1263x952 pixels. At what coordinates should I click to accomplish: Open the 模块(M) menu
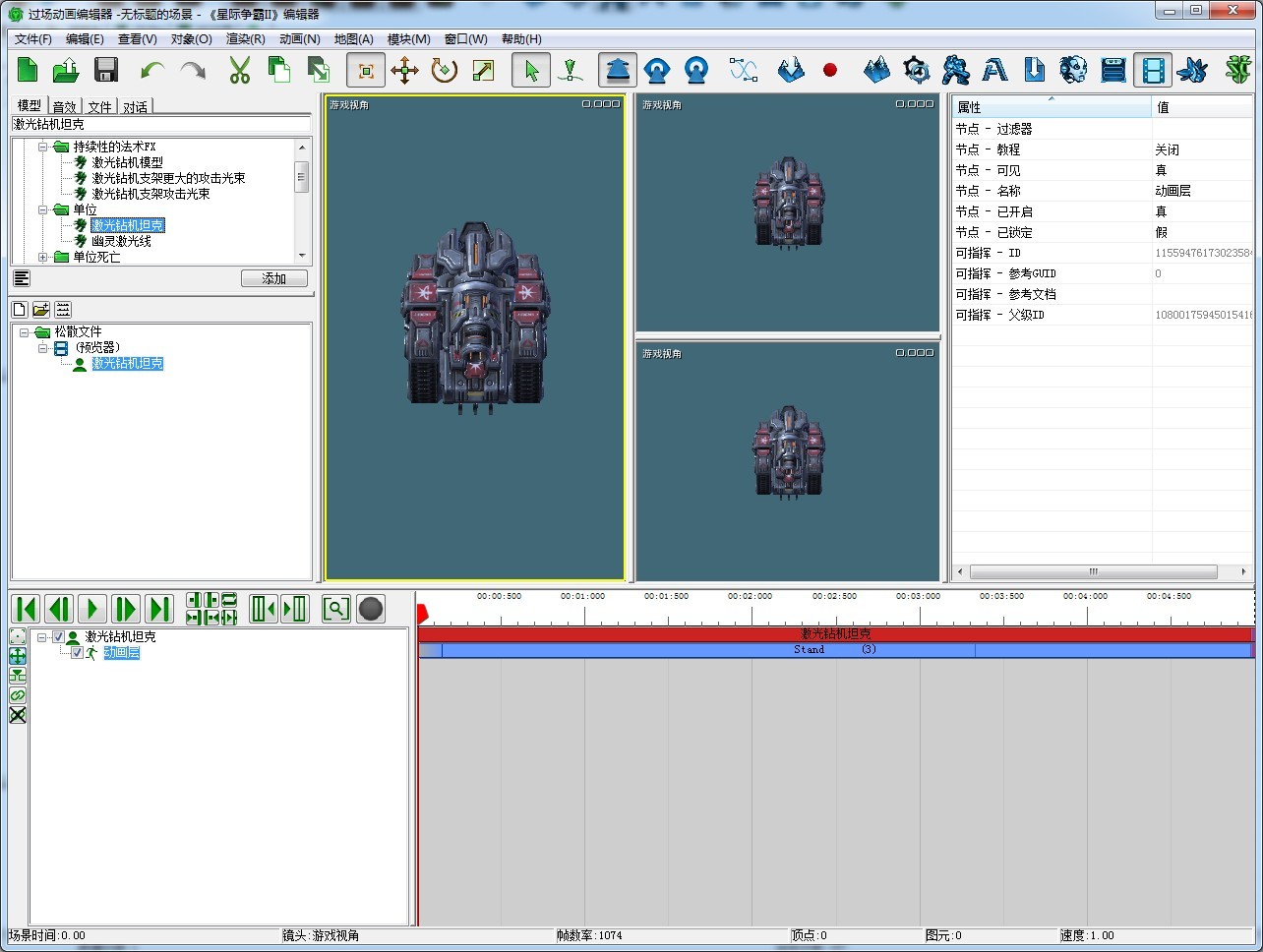[x=408, y=39]
